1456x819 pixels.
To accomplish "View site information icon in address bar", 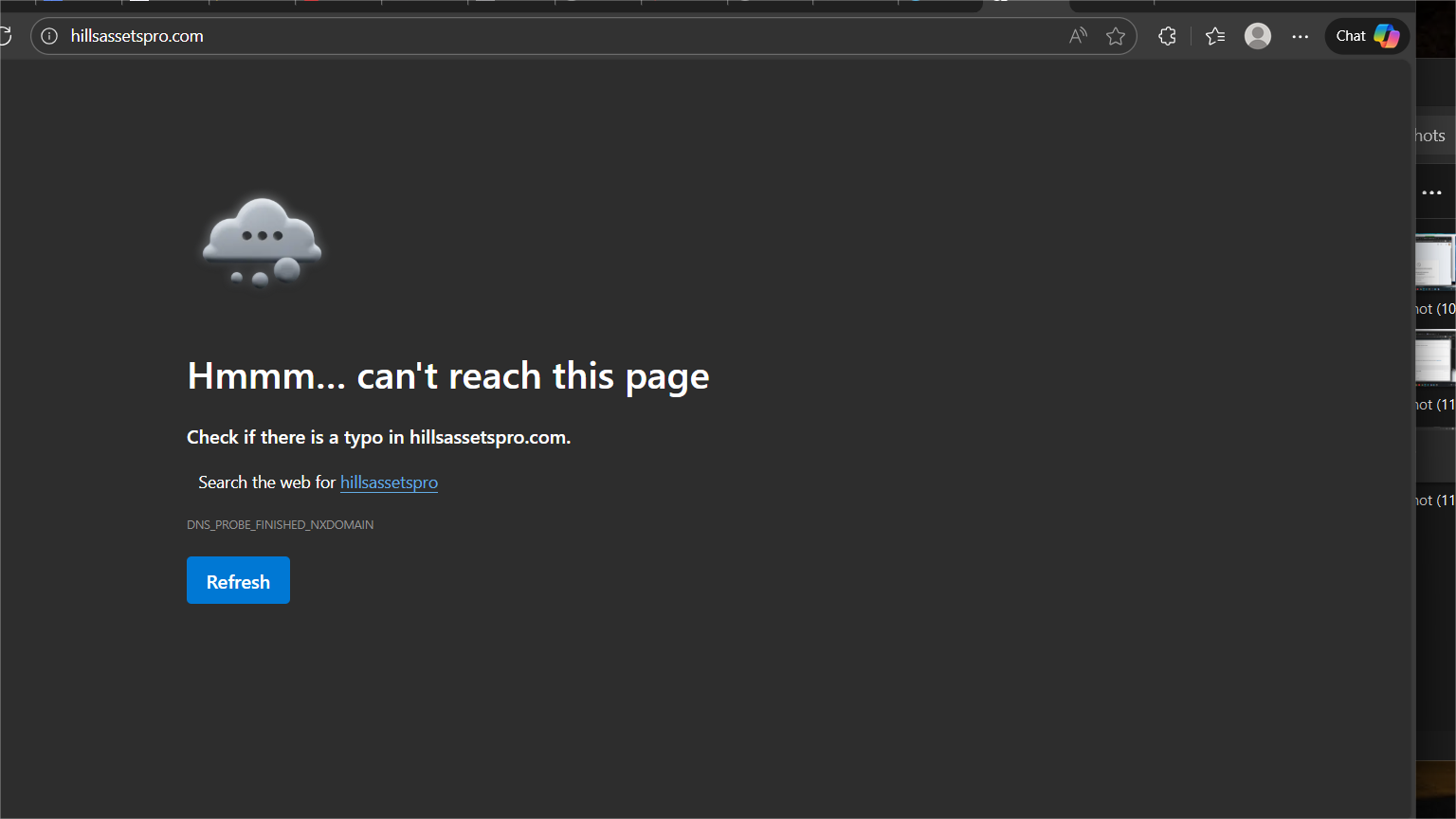I will tap(50, 36).
